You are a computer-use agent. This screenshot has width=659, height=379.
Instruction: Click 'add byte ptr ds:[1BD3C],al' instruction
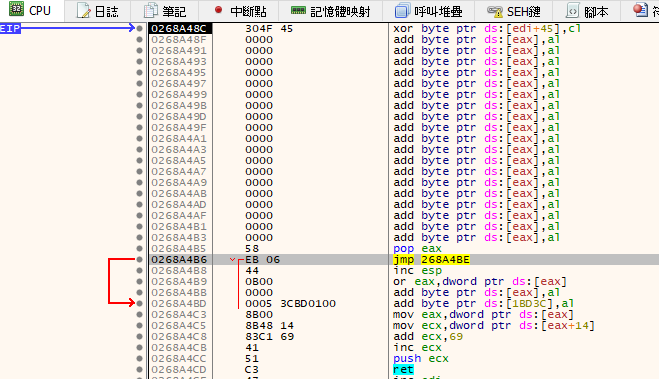tap(483, 303)
